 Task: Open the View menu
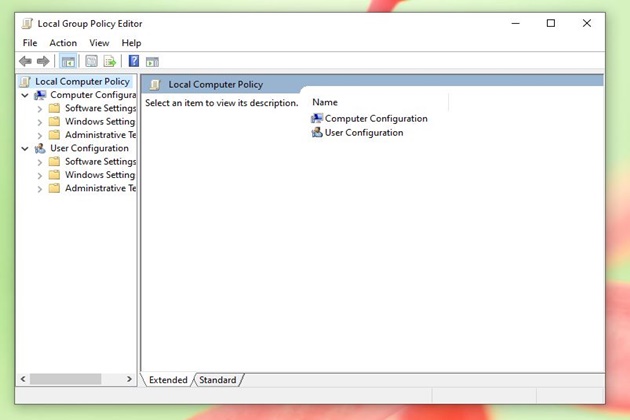(99, 43)
